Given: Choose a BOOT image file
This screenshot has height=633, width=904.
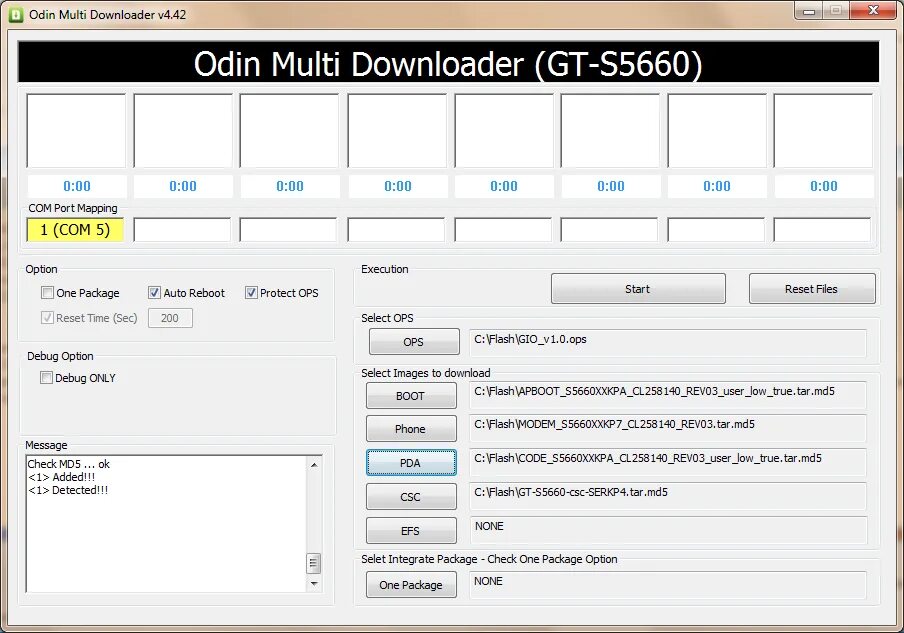Looking at the screenshot, I should pyautogui.click(x=411, y=396).
